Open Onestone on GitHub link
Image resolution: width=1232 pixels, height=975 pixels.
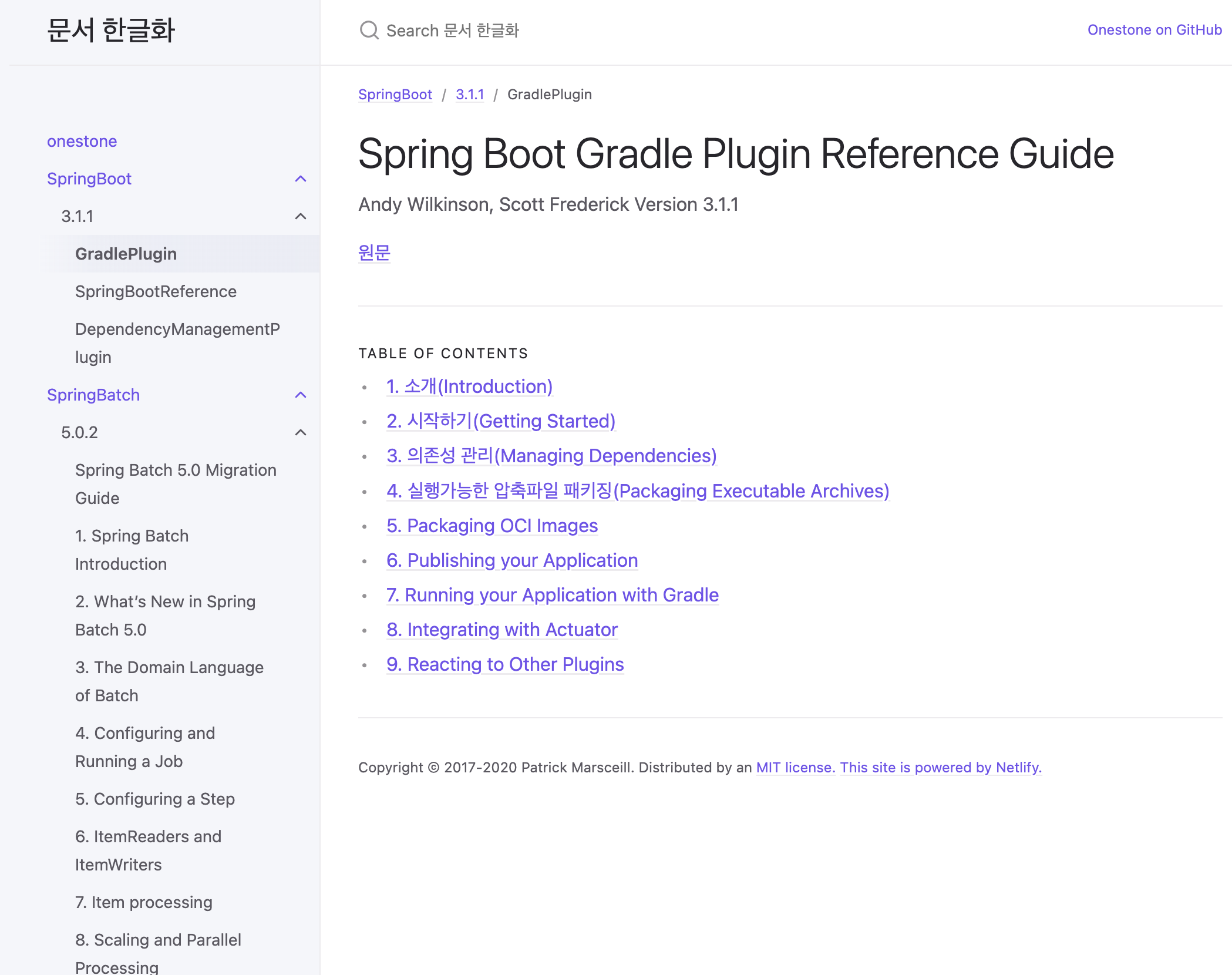pyautogui.click(x=1154, y=30)
